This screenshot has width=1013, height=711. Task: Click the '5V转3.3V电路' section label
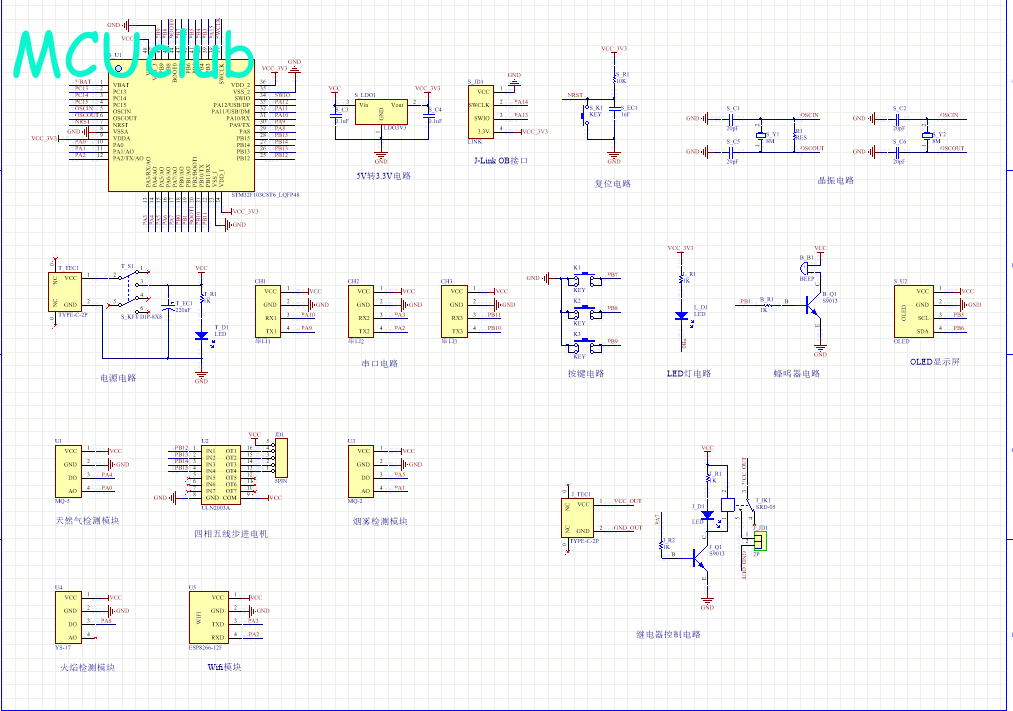point(384,176)
